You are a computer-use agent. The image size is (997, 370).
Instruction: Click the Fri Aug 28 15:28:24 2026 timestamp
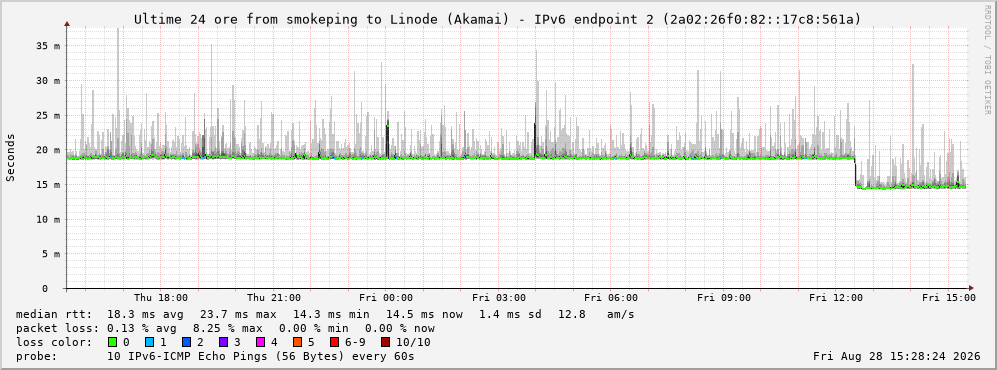coord(897,356)
